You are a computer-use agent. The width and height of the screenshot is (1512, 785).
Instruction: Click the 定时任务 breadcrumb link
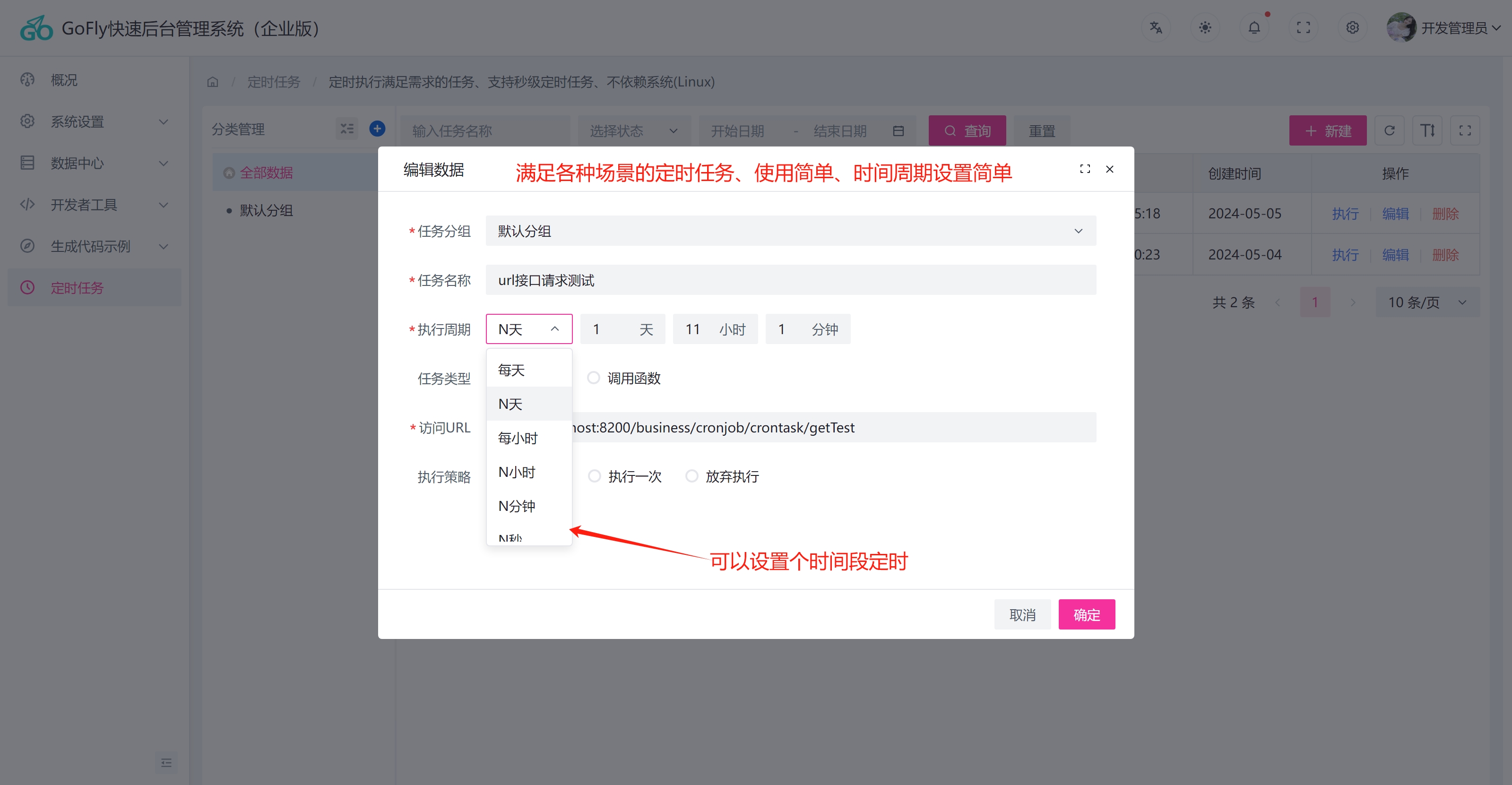pos(274,82)
